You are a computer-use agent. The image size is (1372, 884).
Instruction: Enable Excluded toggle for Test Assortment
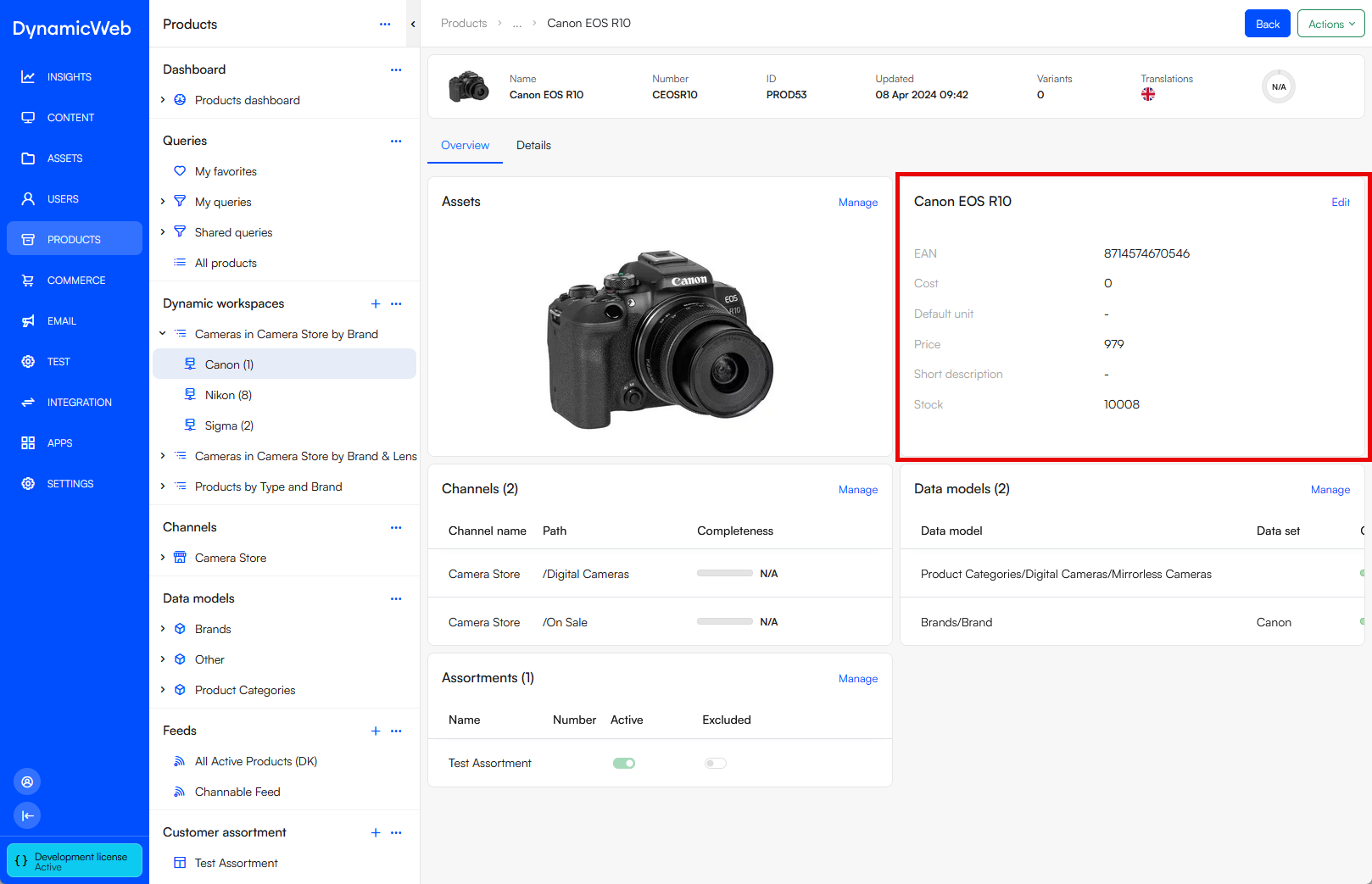pyautogui.click(x=715, y=763)
